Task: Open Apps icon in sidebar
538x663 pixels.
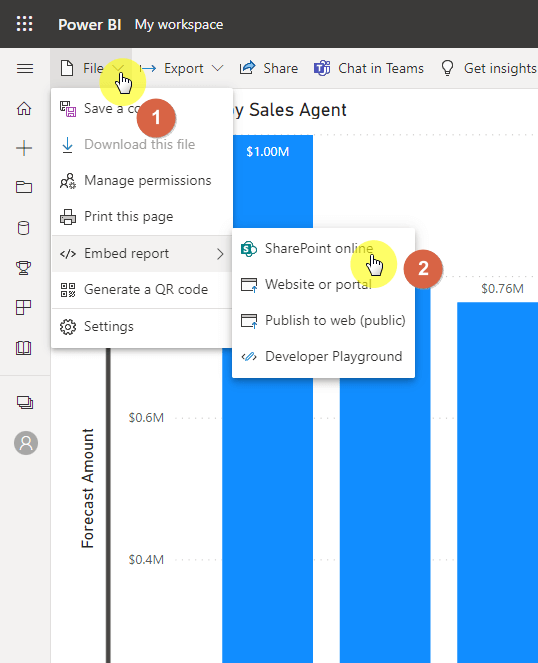Action: [x=24, y=307]
